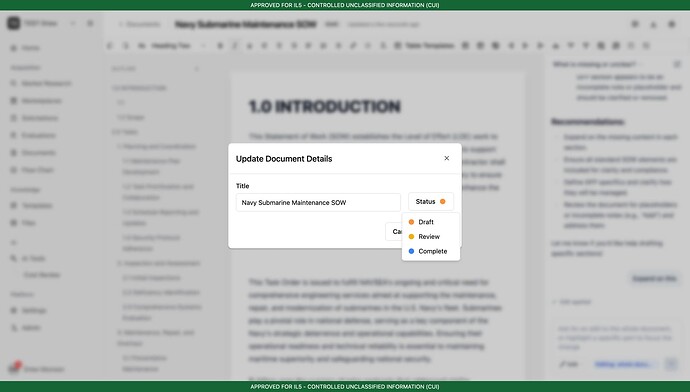Screen dimensions: 690x392
Task: Open the Heading Two style dropdown
Action: pyautogui.click(x=177, y=46)
